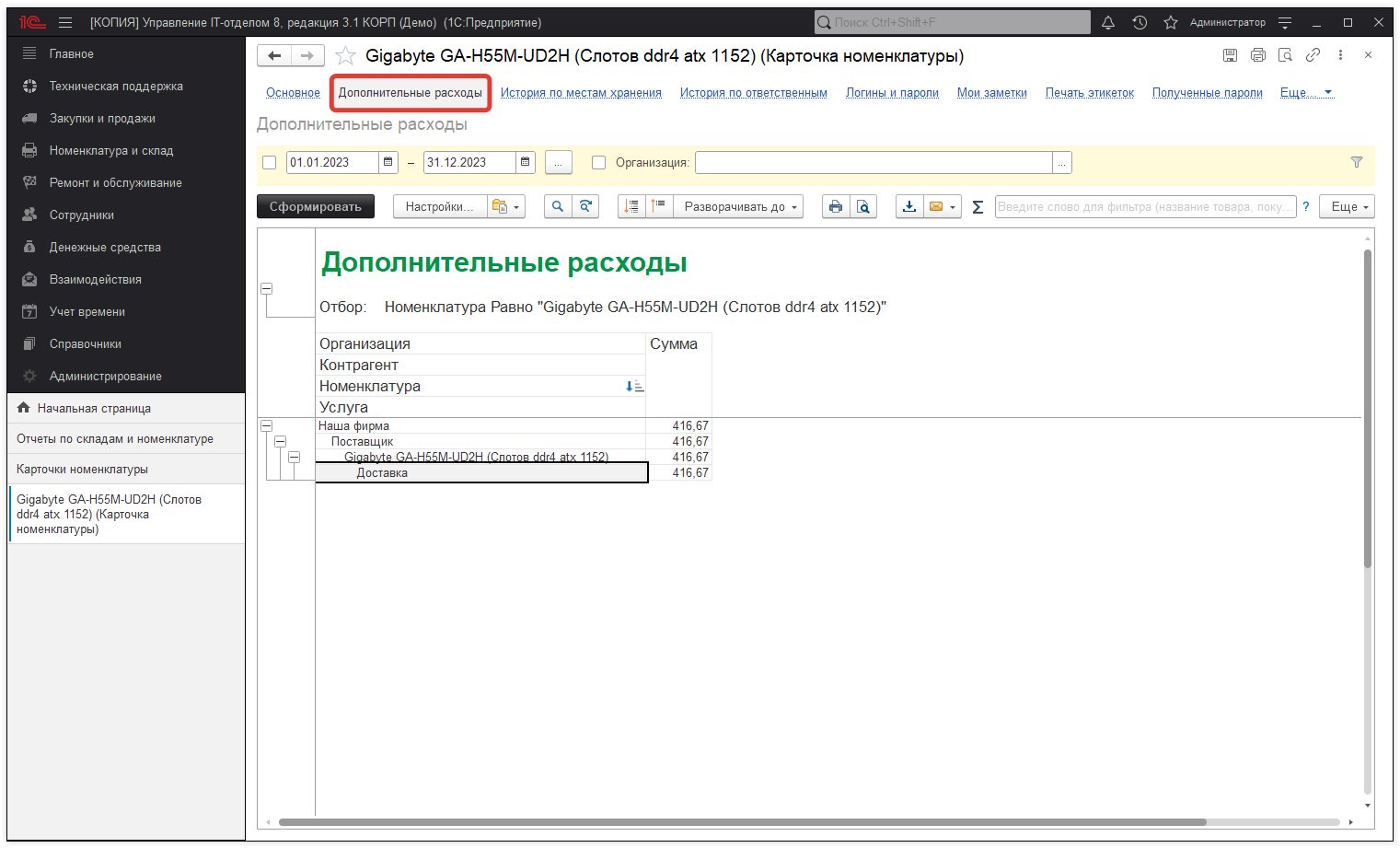
Task: Collapse the Поставщик group in the report
Action: point(280,441)
